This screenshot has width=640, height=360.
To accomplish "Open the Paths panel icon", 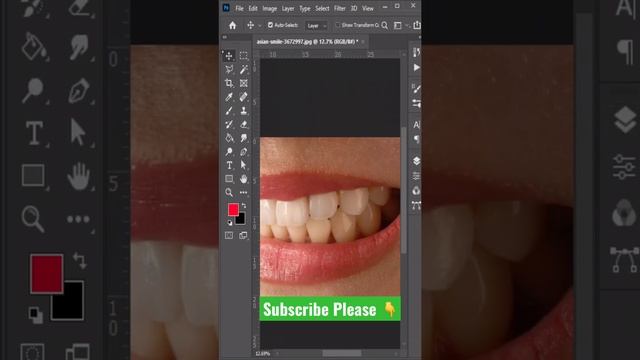I will [416, 205].
